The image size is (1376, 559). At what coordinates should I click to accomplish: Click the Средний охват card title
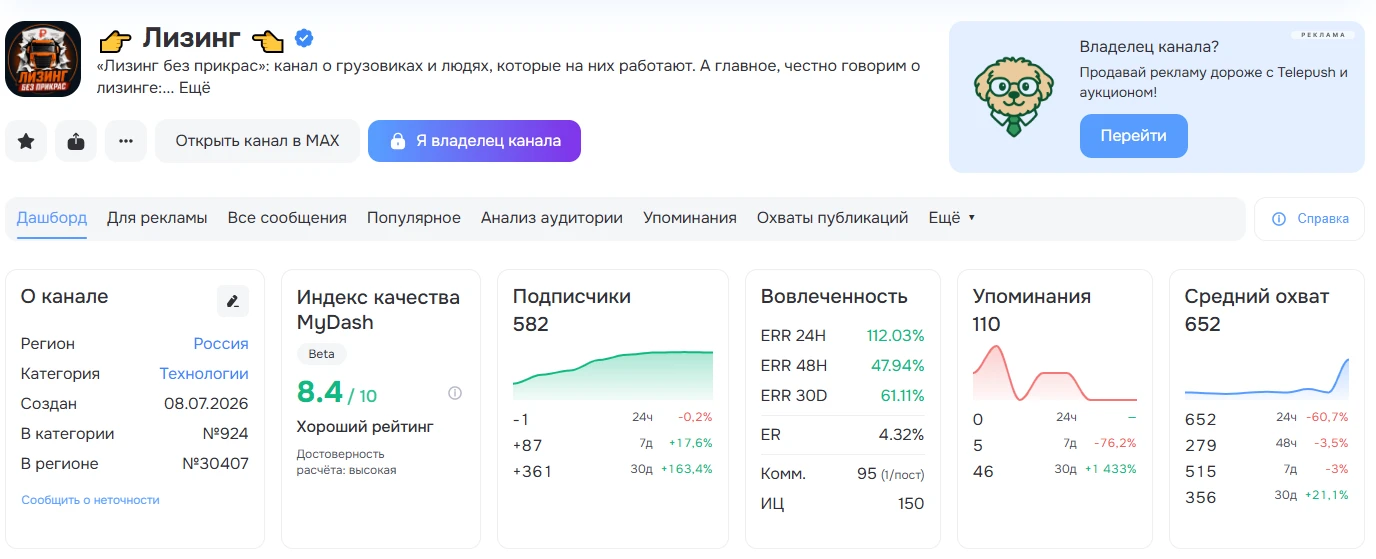point(1257,296)
